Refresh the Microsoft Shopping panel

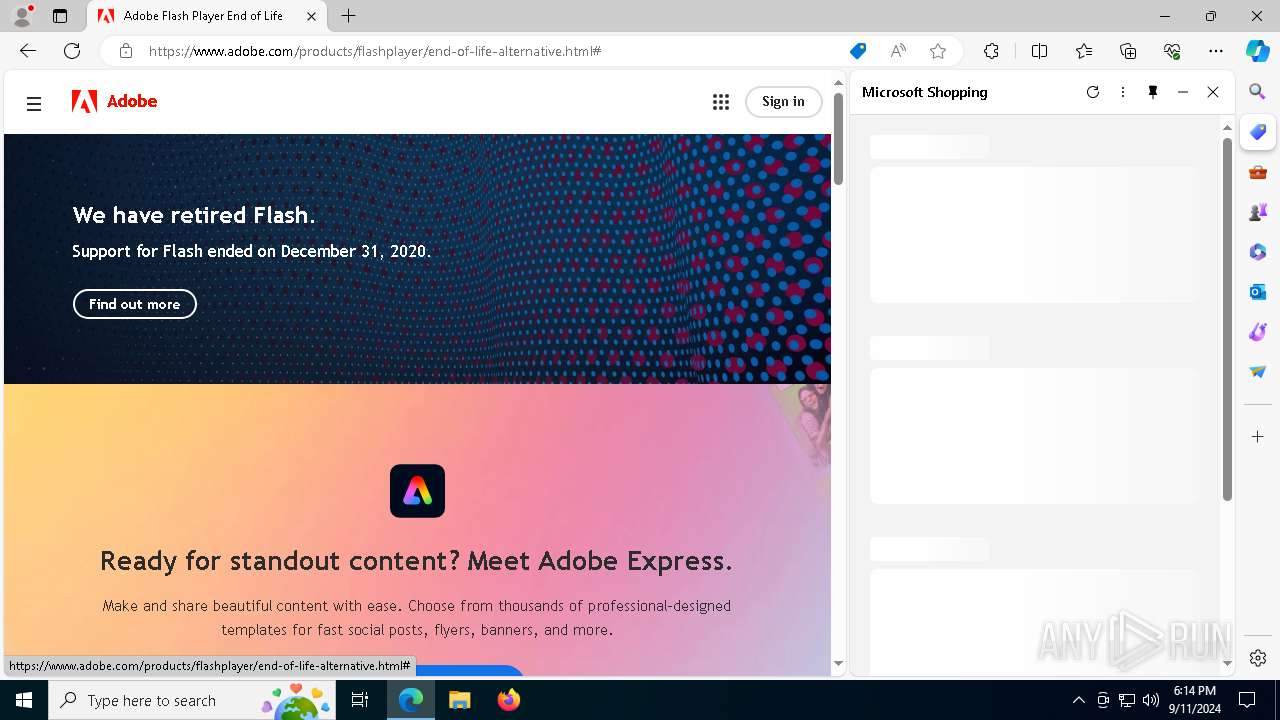point(1093,92)
